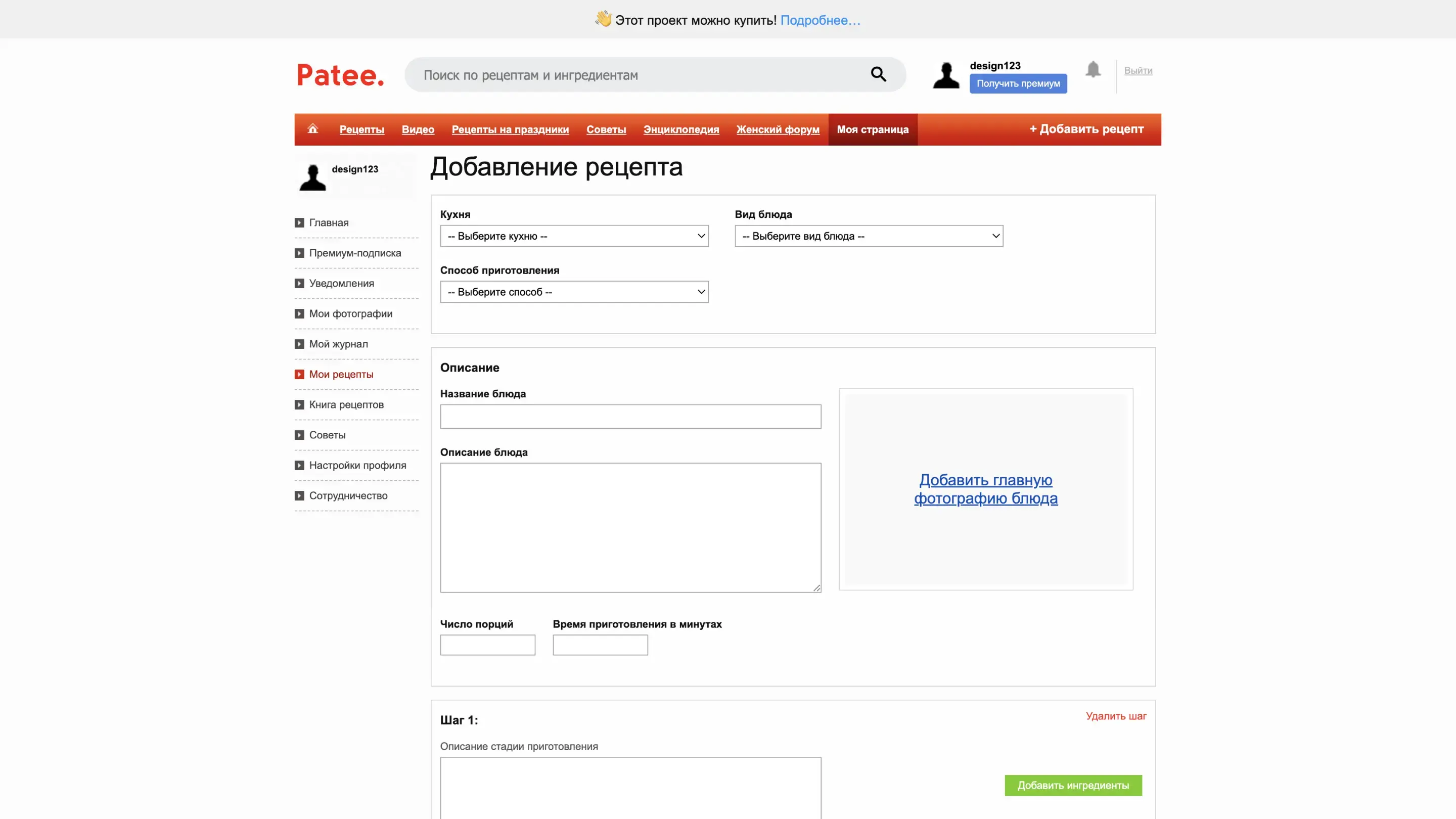Viewport: 1456px width, 819px height.
Task: Focus the Название блюда input field
Action: pos(630,417)
